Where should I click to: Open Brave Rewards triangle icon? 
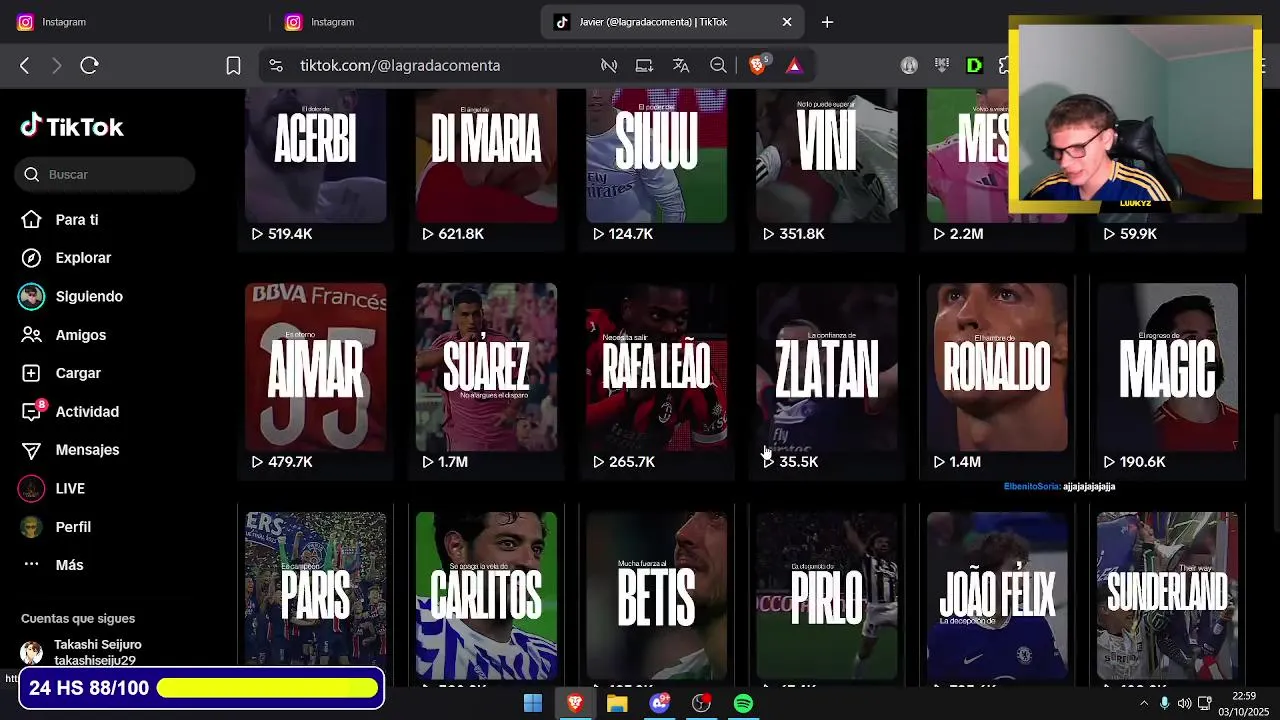coord(794,65)
